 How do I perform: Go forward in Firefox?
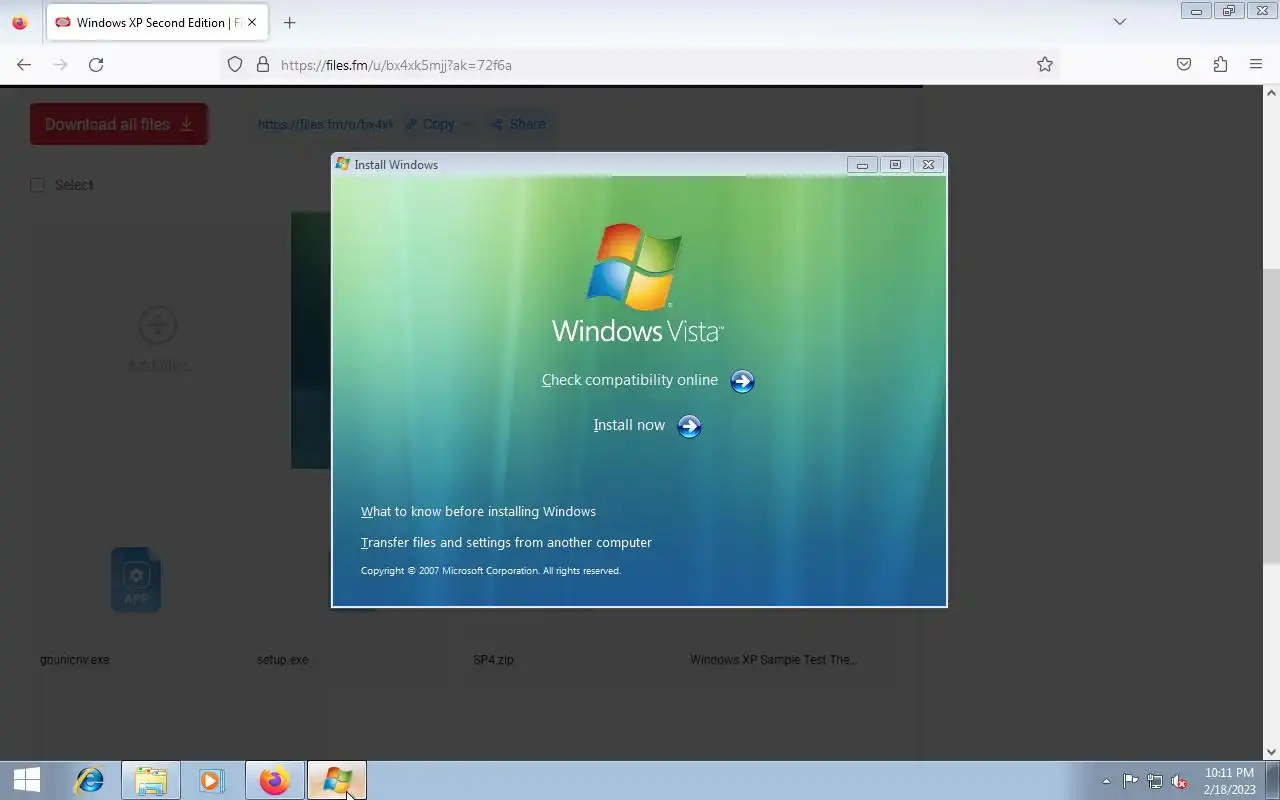[60, 65]
